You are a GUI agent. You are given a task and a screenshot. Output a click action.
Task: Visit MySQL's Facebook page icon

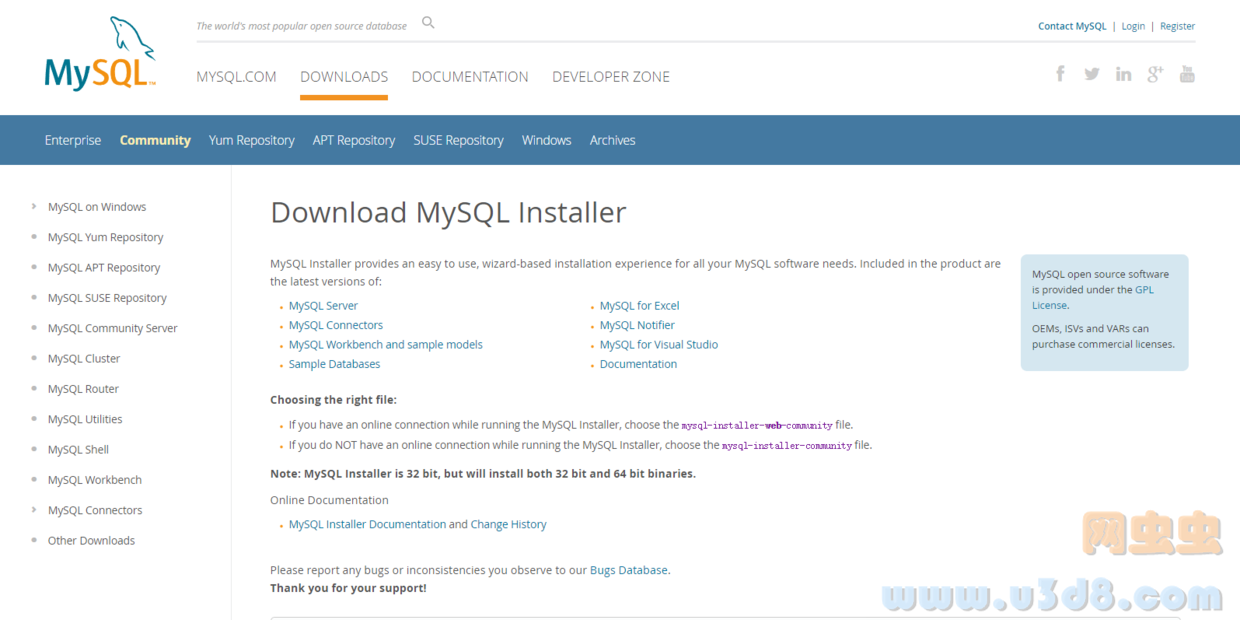click(1060, 74)
